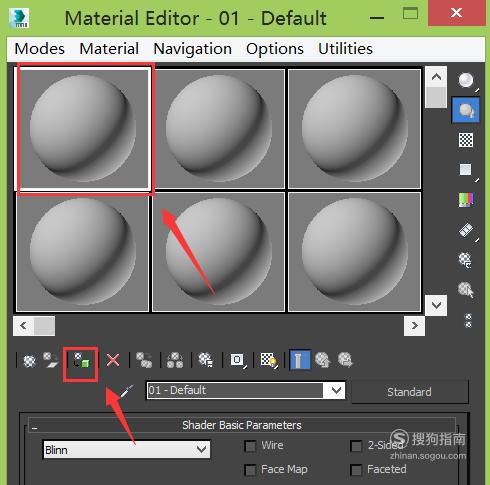Click the Get Material icon
Image resolution: width=490 pixels, height=485 pixels.
[29, 361]
